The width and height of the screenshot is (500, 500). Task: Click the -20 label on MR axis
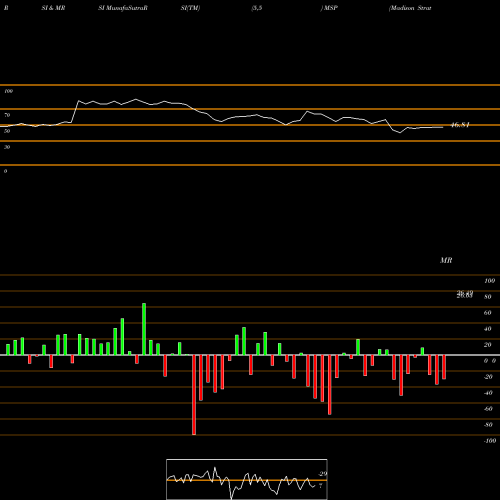point(488,377)
